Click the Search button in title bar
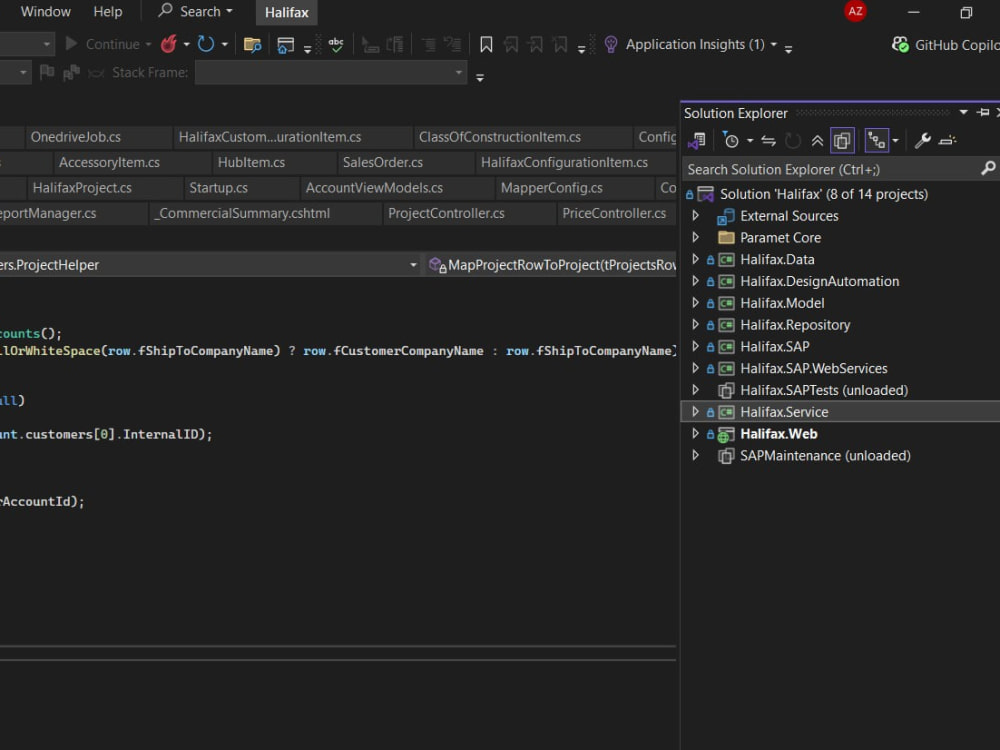Image resolution: width=1000 pixels, height=750 pixels. (x=196, y=11)
